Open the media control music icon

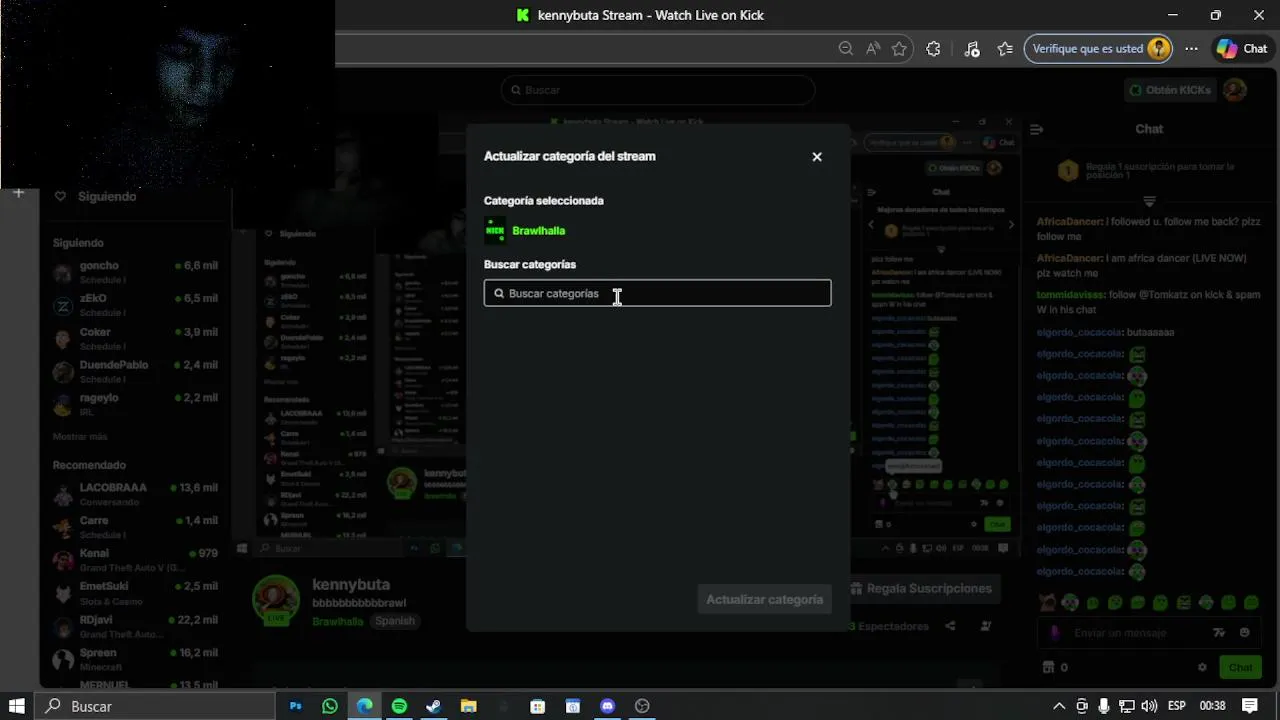click(x=972, y=49)
